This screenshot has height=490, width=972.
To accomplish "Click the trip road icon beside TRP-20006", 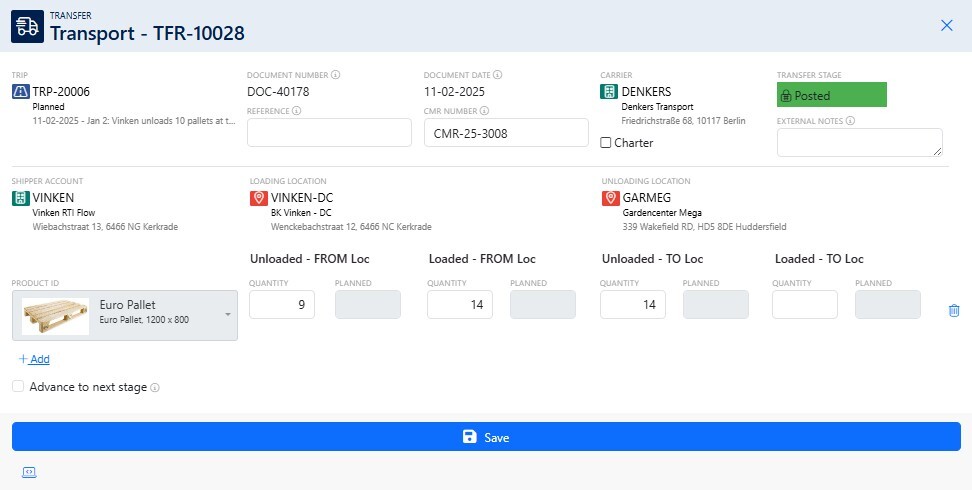I will [21, 92].
